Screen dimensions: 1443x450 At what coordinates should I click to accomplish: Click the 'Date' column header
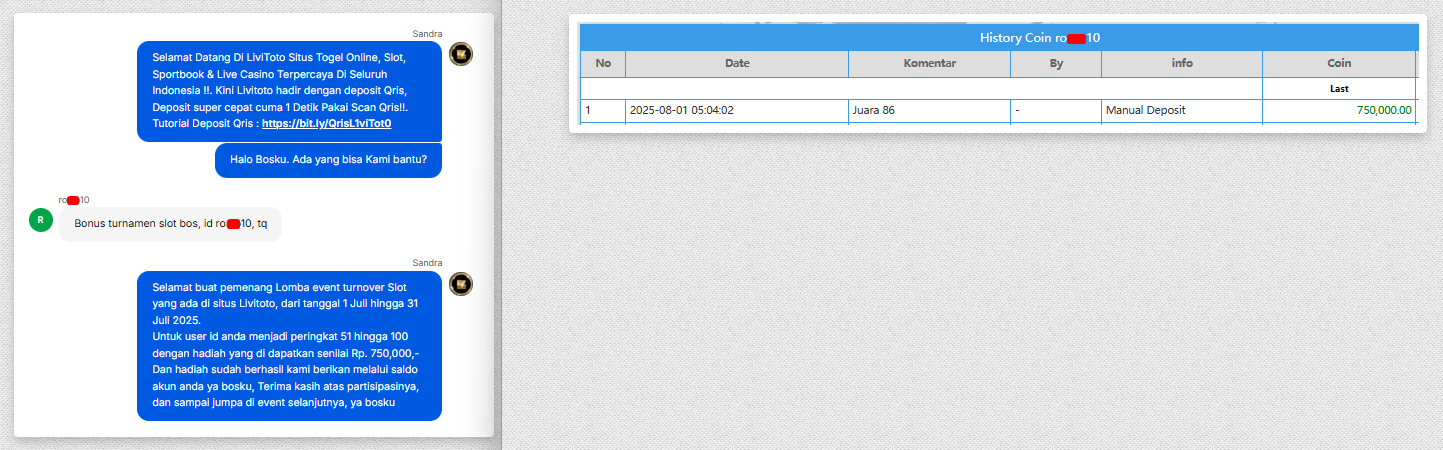737,63
